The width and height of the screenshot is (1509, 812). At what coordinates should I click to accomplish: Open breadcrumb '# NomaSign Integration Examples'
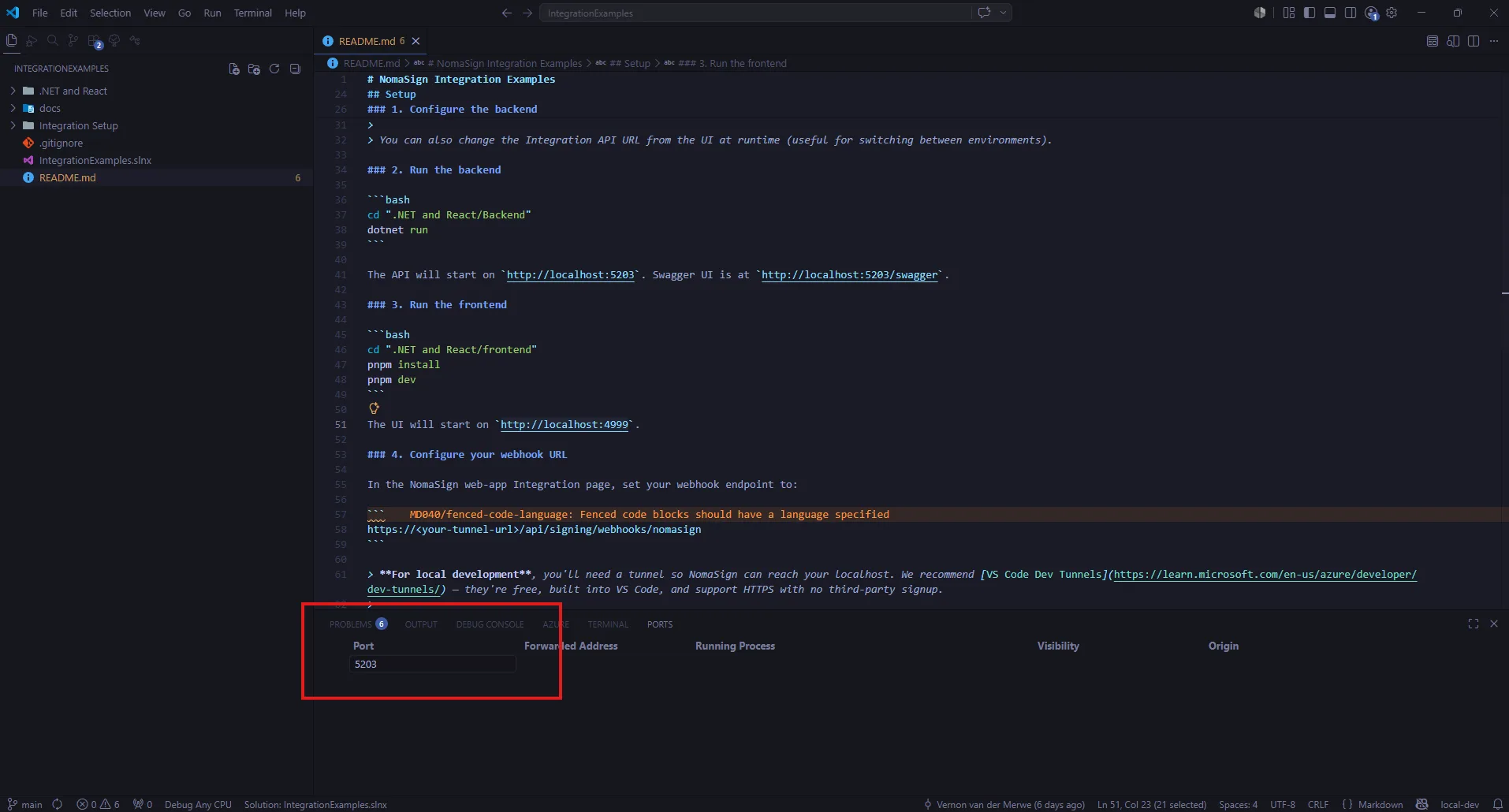505,63
